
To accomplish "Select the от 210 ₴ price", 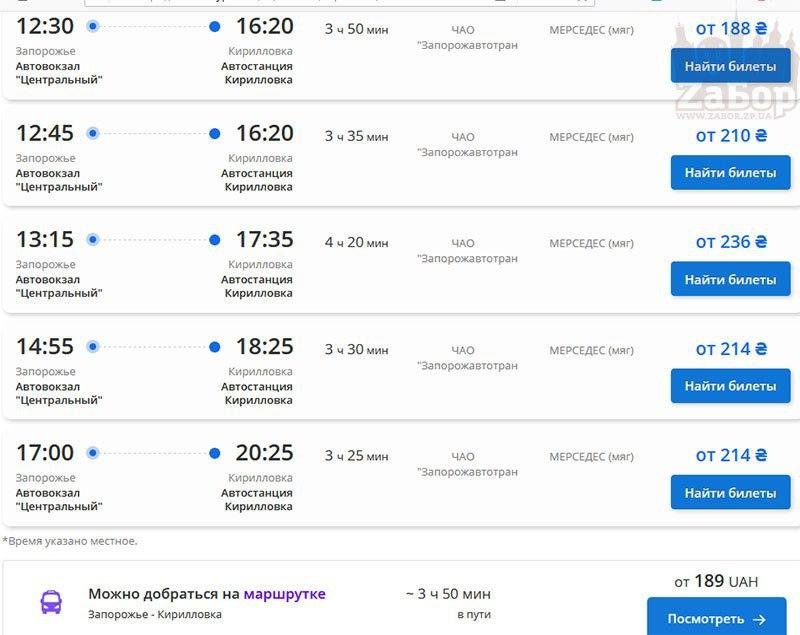I will 730,135.
